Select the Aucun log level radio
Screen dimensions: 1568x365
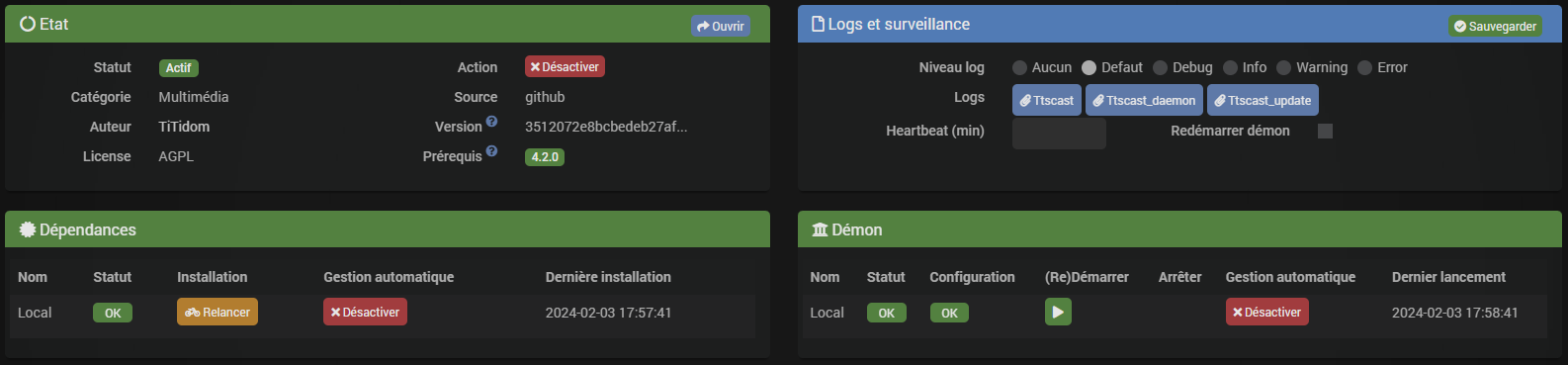tap(1019, 67)
